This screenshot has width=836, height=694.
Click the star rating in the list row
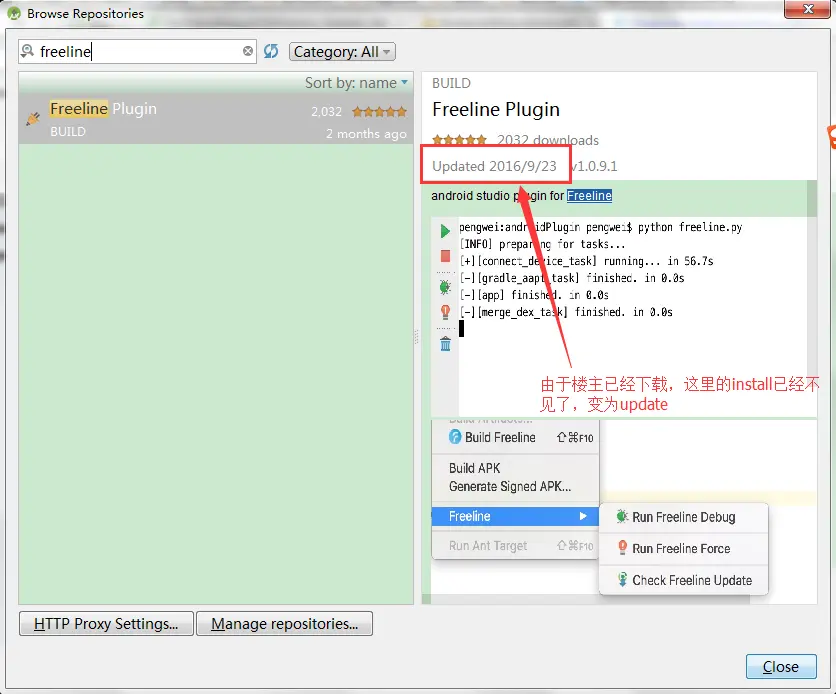[379, 111]
